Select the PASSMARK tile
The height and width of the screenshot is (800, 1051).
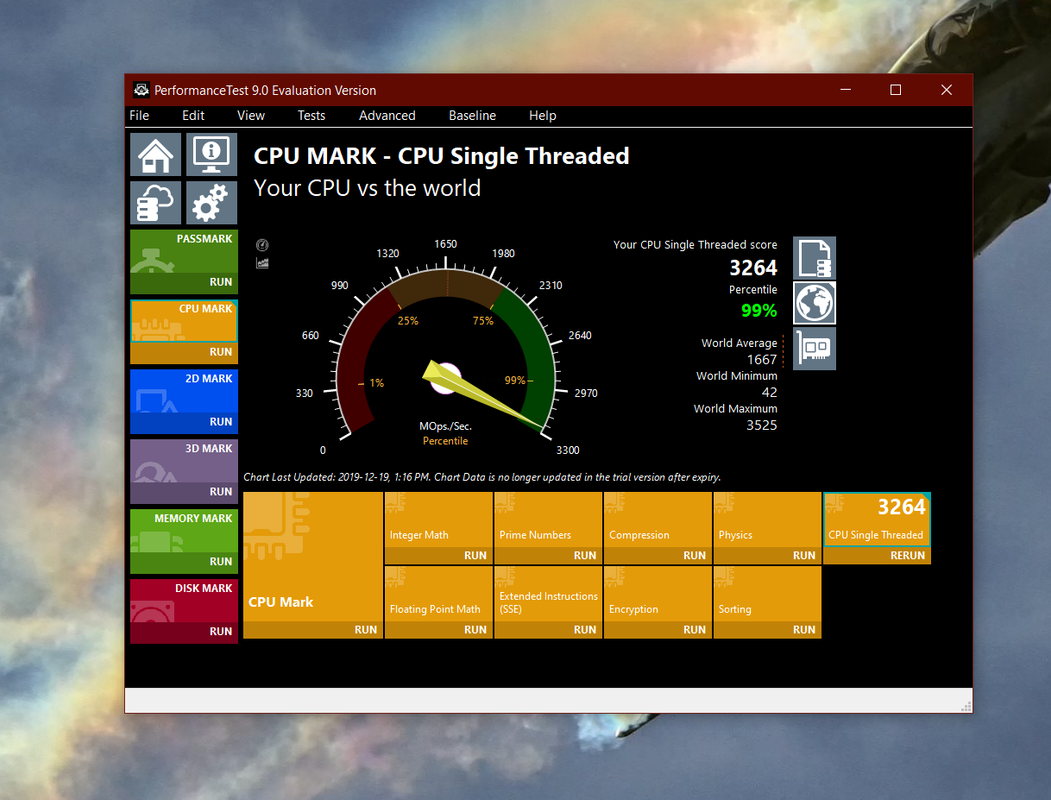coord(184,251)
